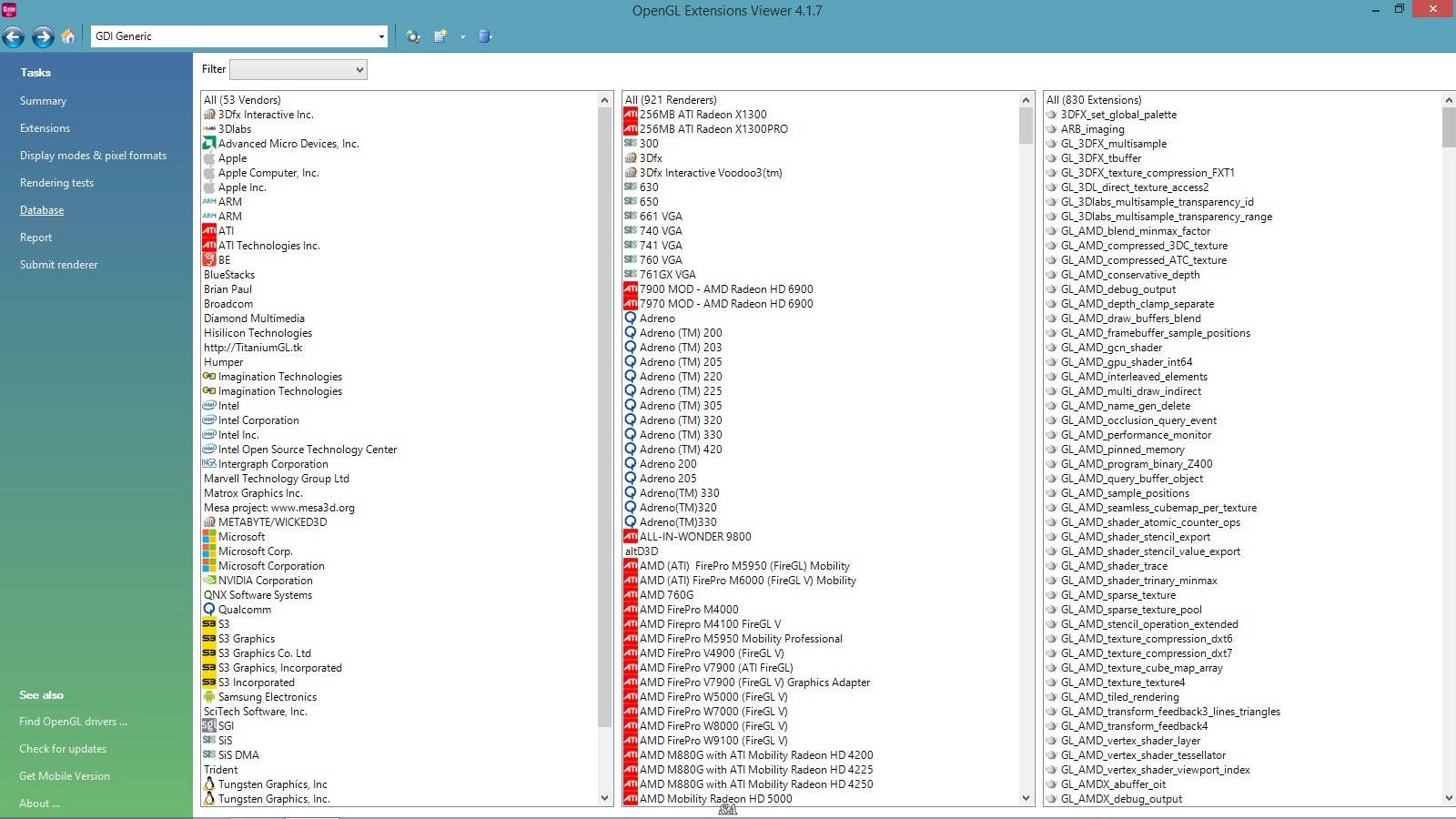
Task: Click the magnifier search toolbar icon
Action: coord(413,36)
